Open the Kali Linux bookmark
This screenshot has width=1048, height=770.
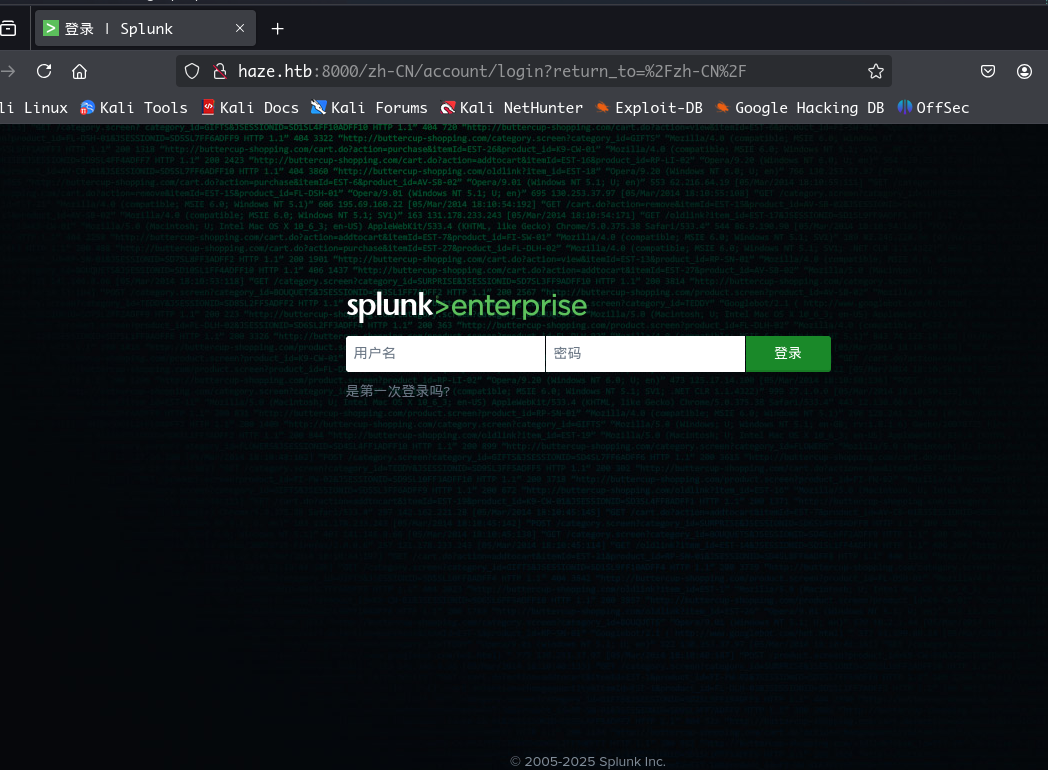coord(33,108)
